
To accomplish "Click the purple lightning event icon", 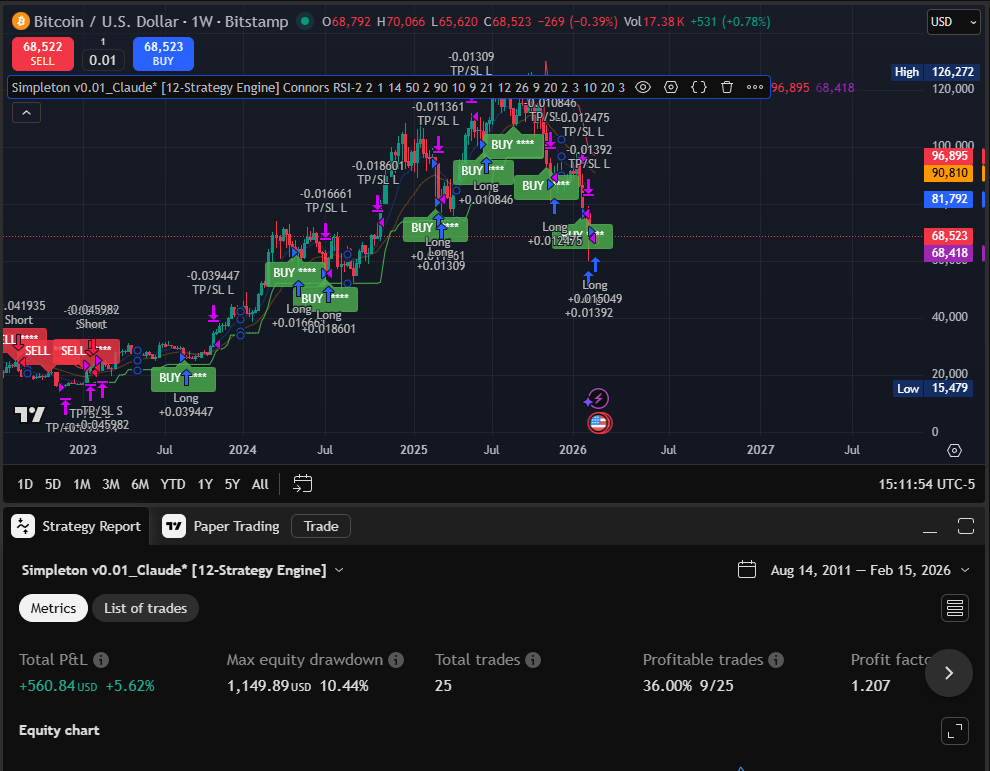I will pos(597,398).
